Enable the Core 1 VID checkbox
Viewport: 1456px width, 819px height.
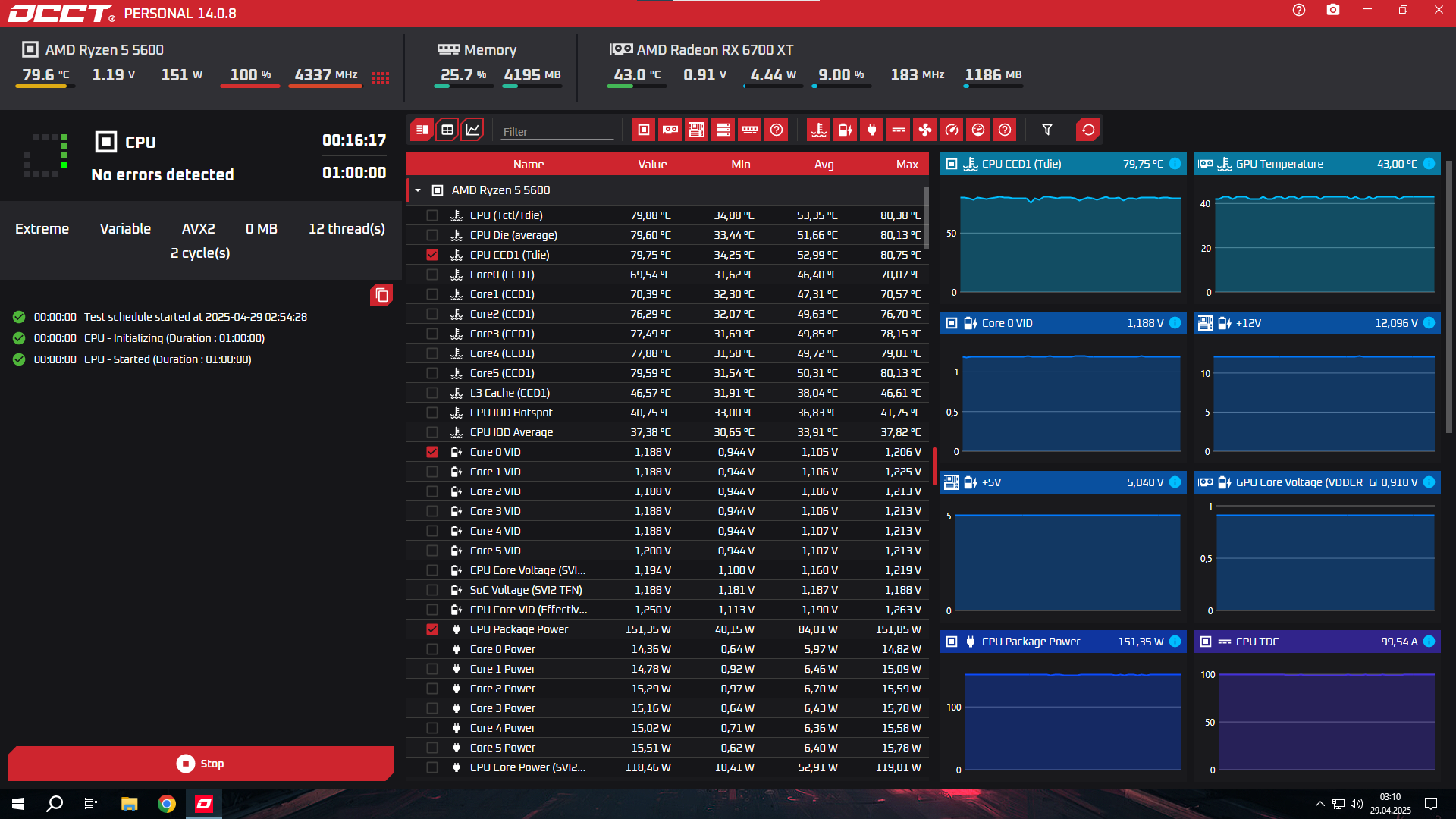point(432,472)
